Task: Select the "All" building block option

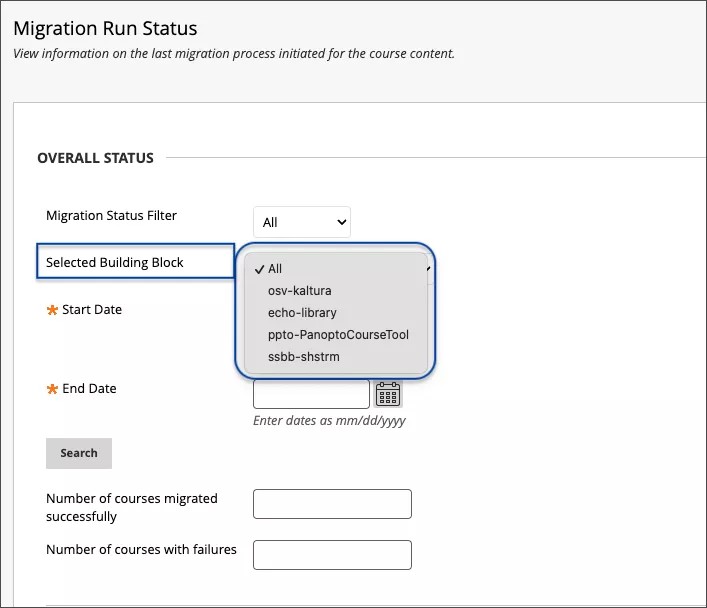Action: [x=275, y=269]
